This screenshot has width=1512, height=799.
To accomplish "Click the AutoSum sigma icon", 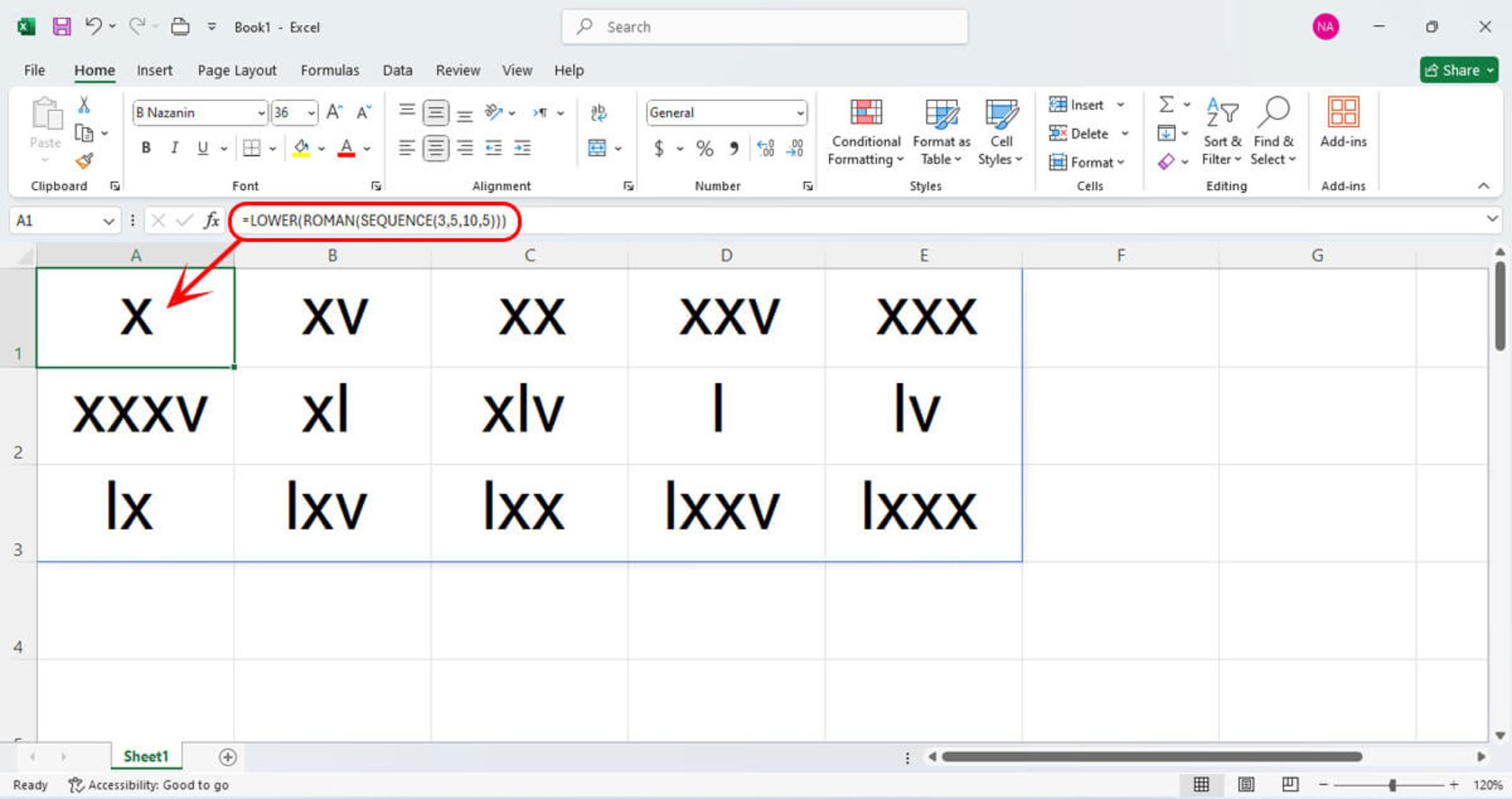I will (1166, 105).
